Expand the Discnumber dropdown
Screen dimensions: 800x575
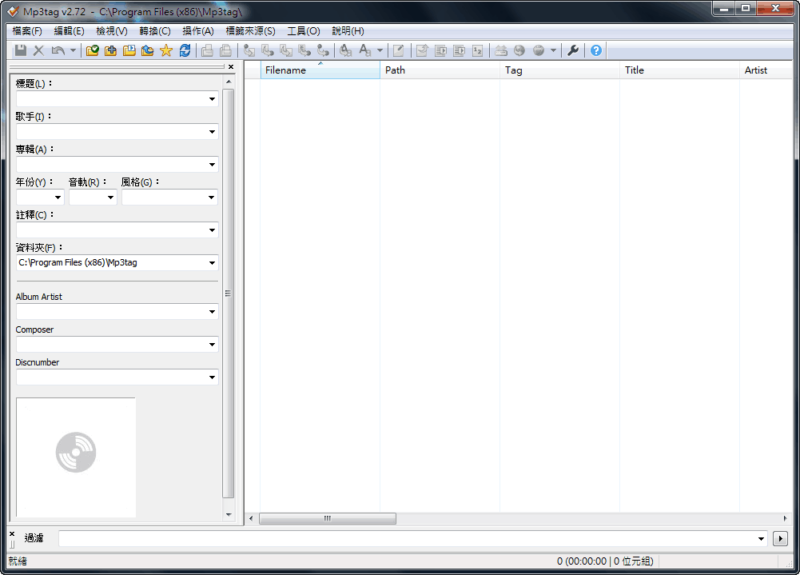pos(212,378)
